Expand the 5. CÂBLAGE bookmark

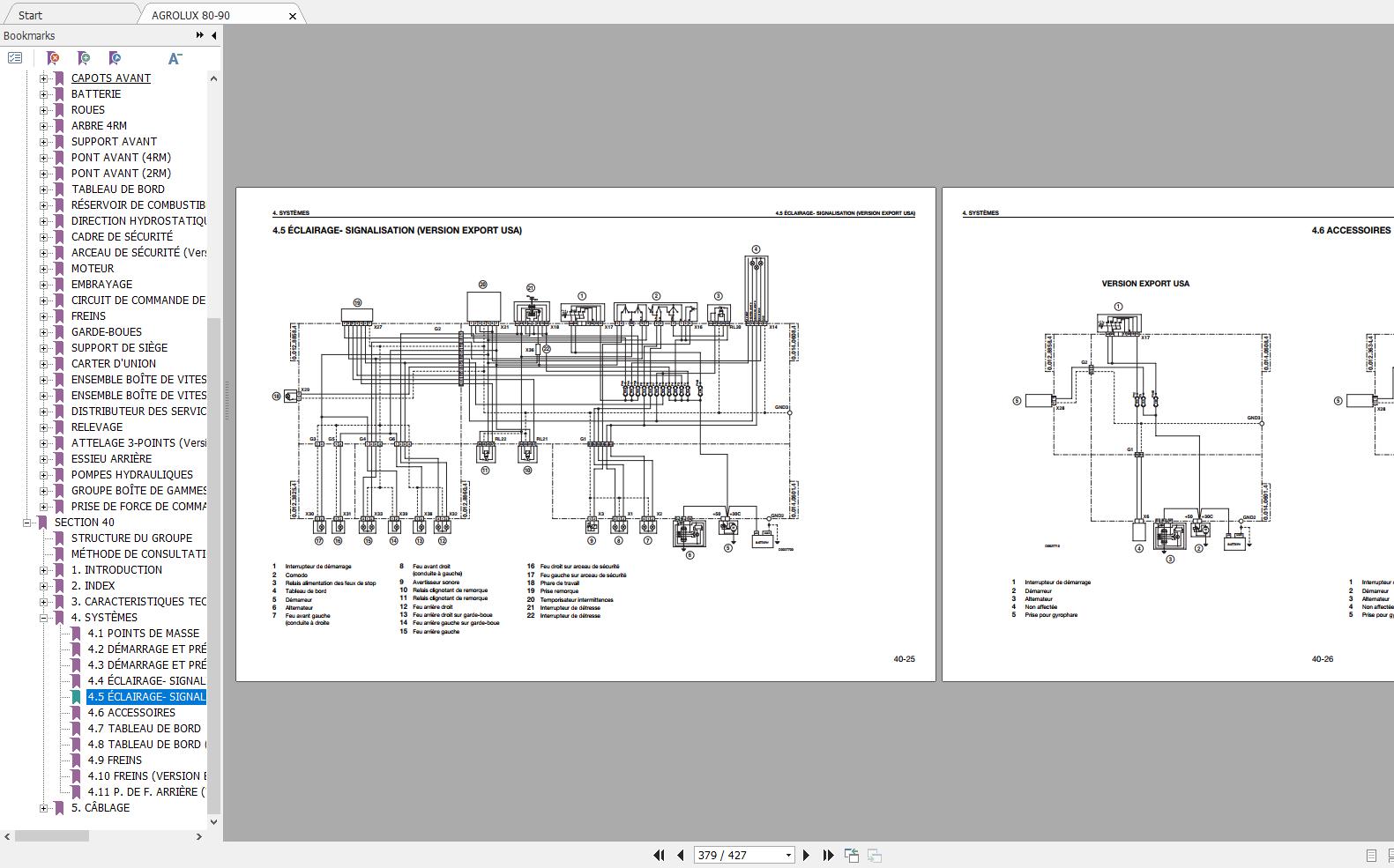point(44,808)
